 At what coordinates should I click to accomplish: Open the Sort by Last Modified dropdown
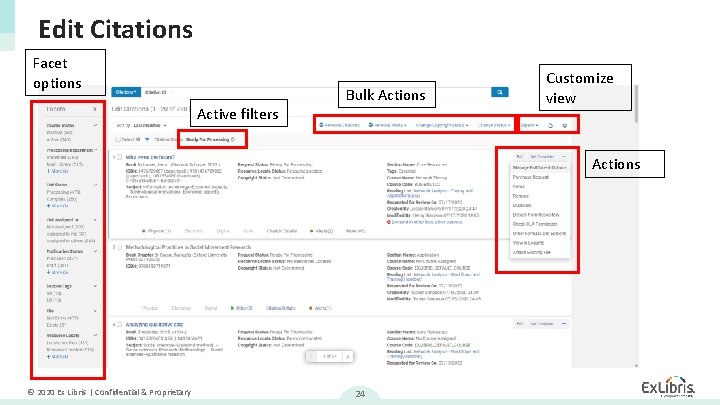point(141,125)
